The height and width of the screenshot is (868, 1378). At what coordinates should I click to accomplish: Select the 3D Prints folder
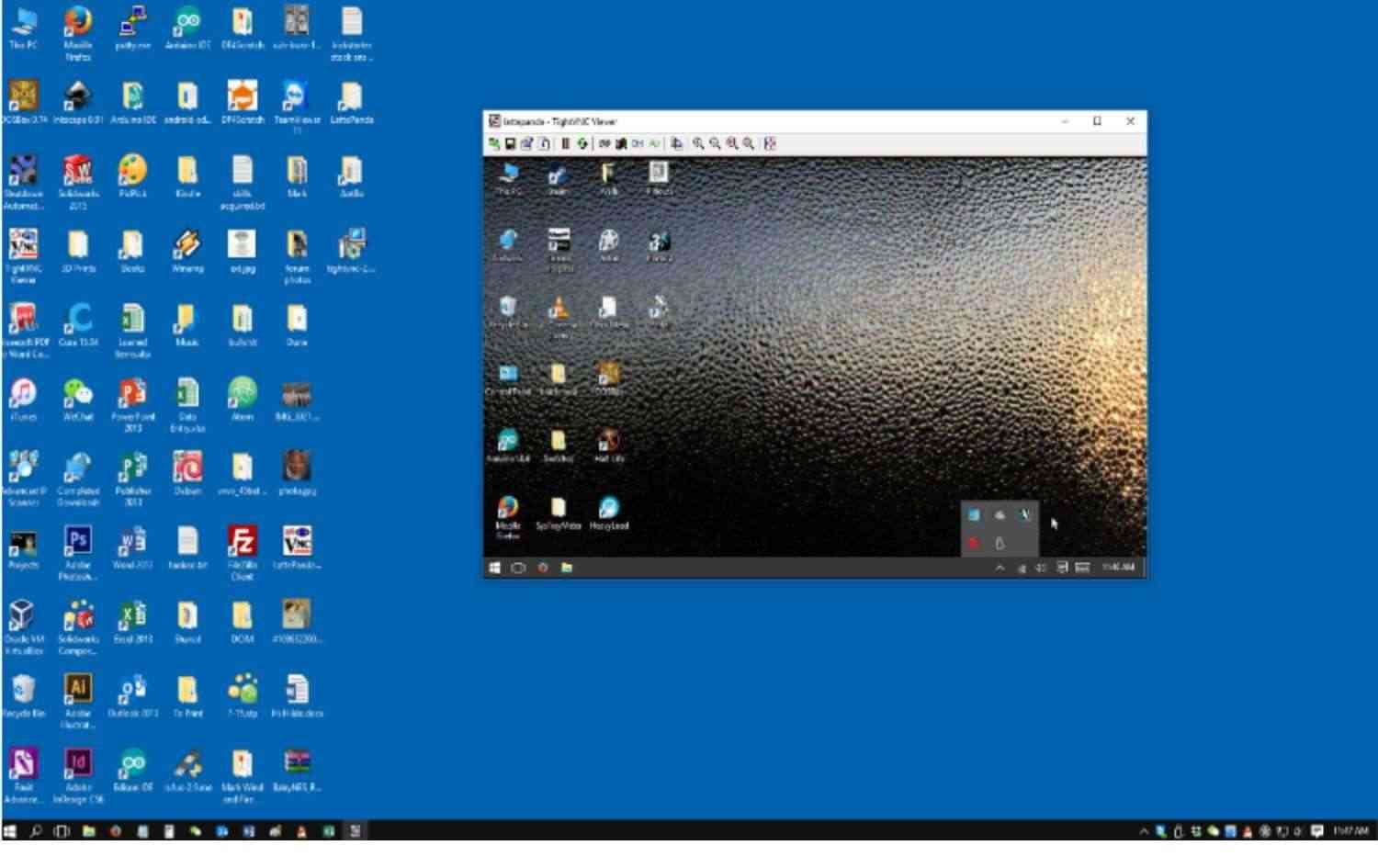click(78, 251)
